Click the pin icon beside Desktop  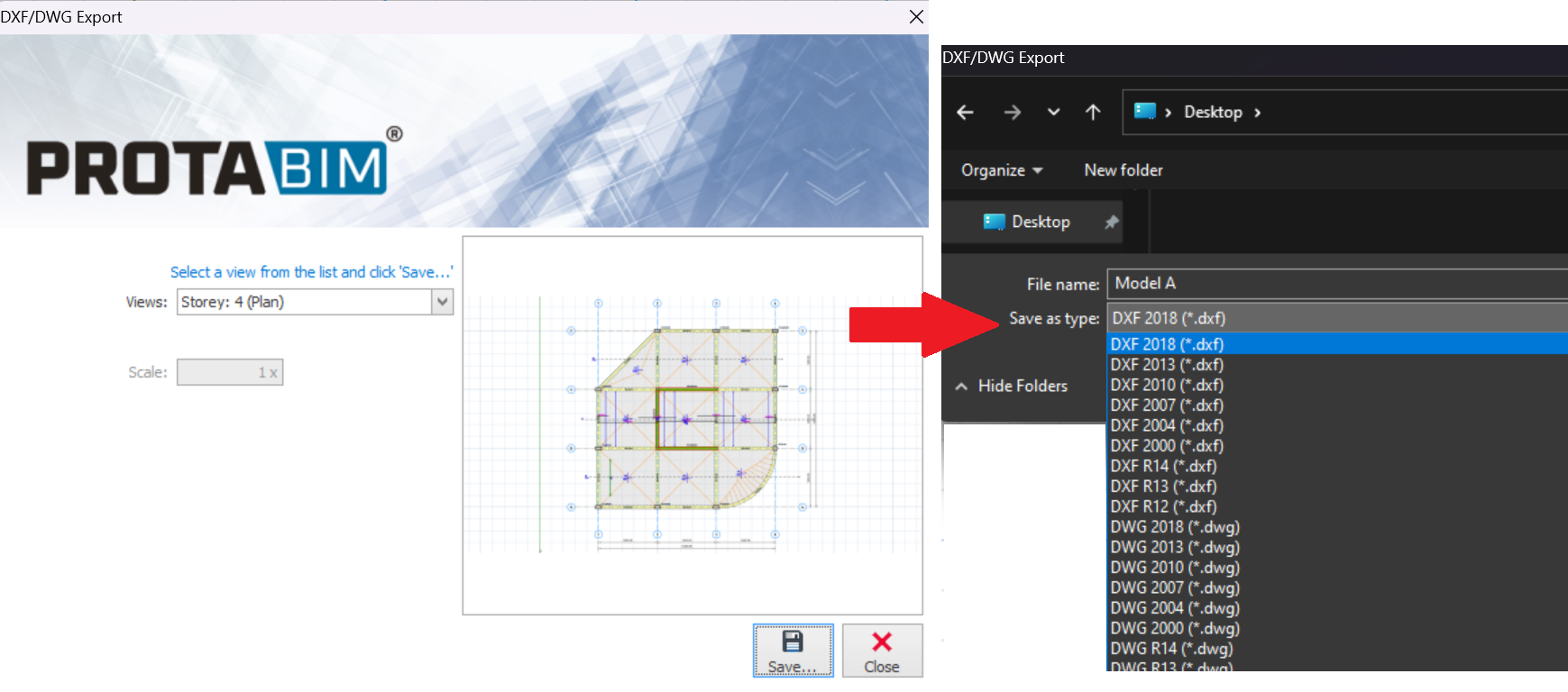(x=1112, y=222)
